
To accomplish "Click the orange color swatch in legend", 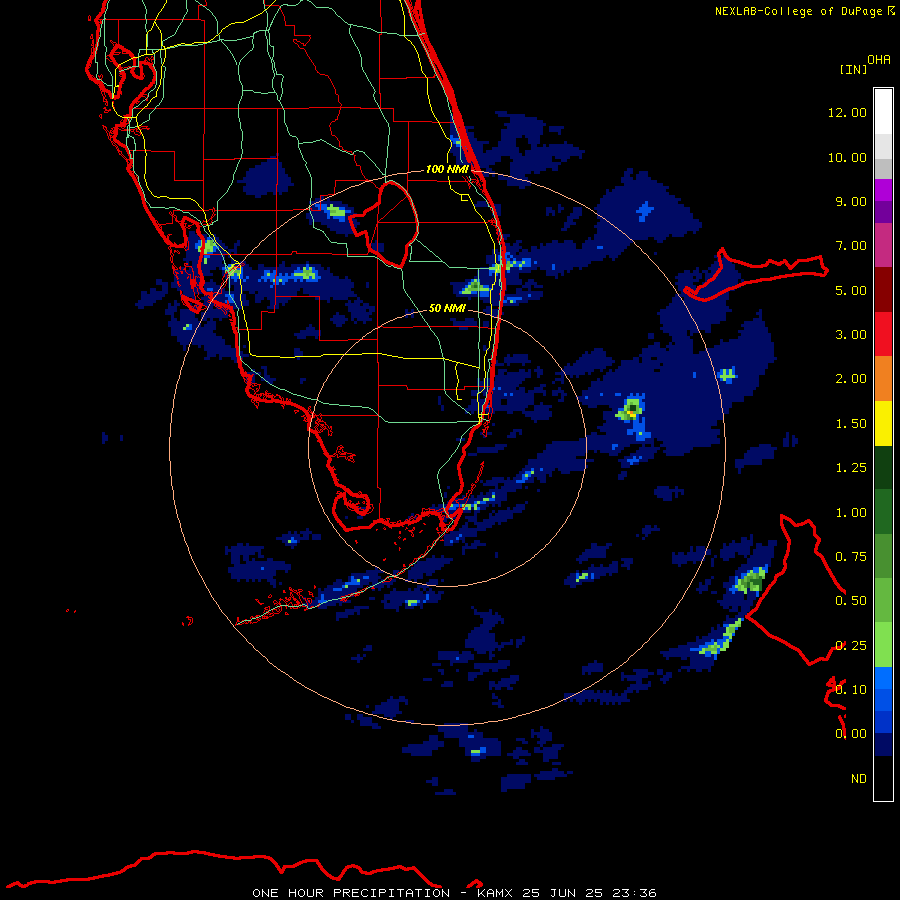I will coord(883,379).
